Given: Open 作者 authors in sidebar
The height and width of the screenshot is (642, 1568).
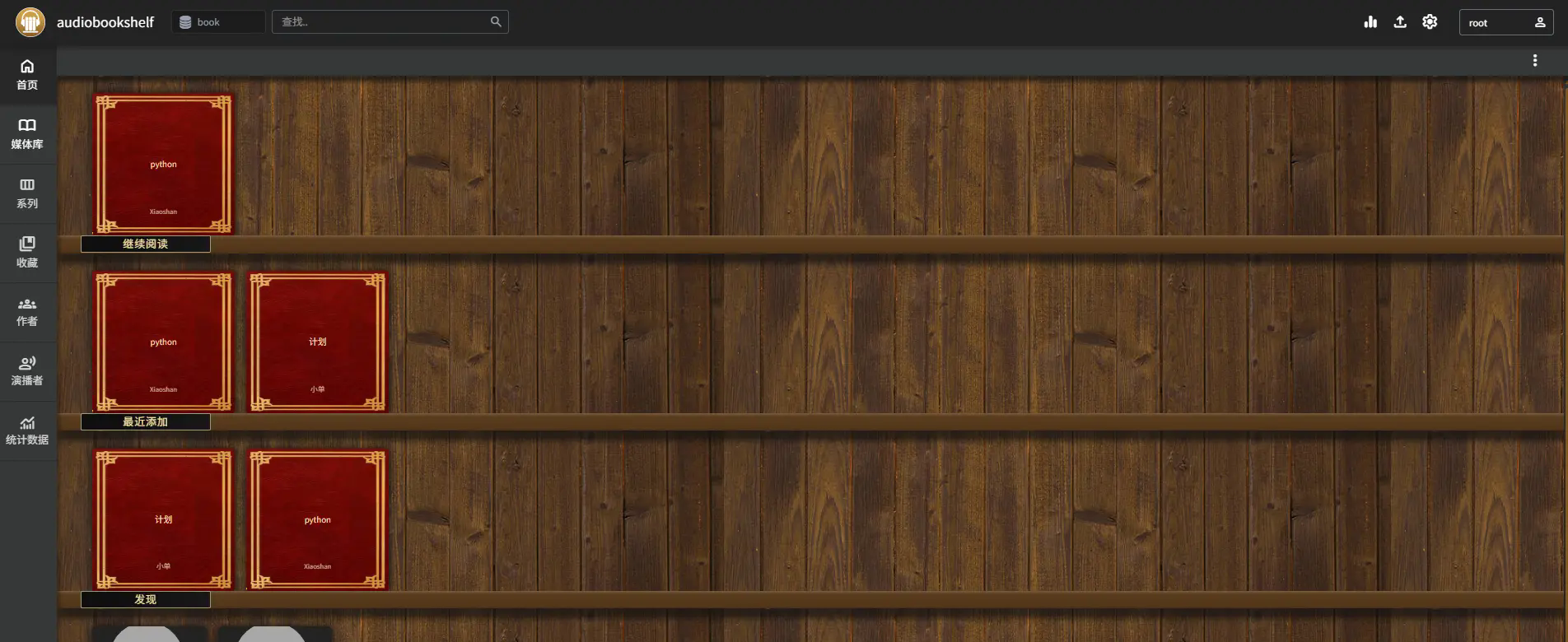Looking at the screenshot, I should (28, 312).
